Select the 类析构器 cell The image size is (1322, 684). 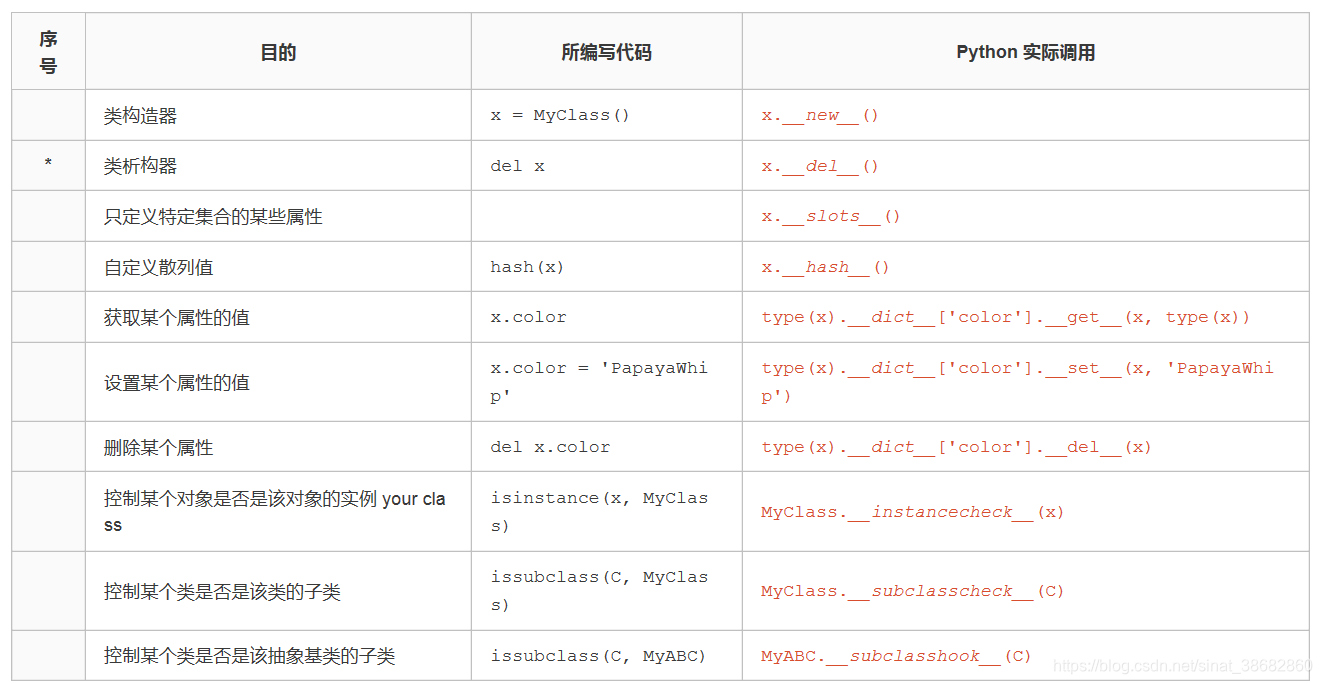click(x=278, y=166)
